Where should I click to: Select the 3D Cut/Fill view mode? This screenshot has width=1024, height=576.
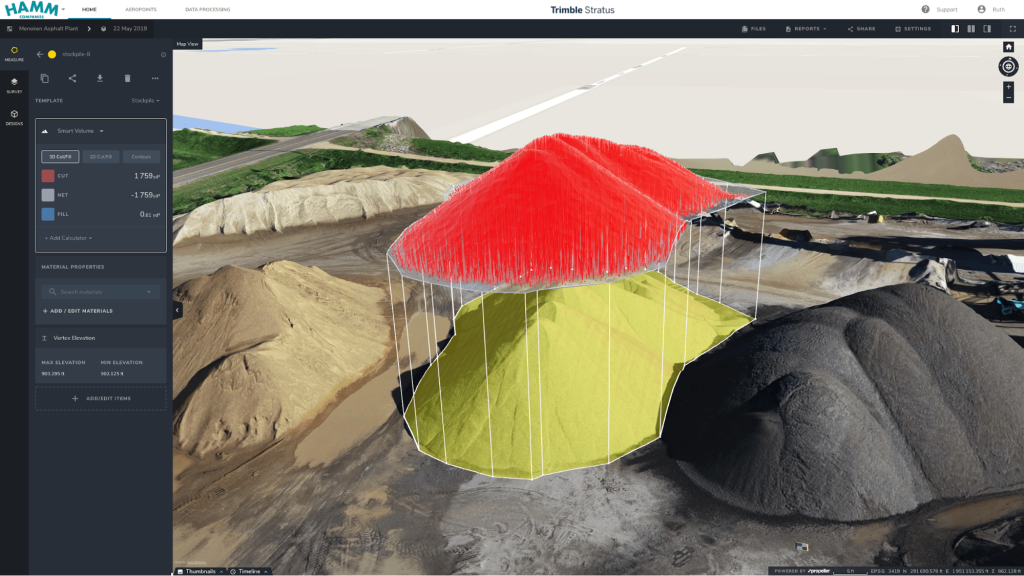(x=60, y=156)
